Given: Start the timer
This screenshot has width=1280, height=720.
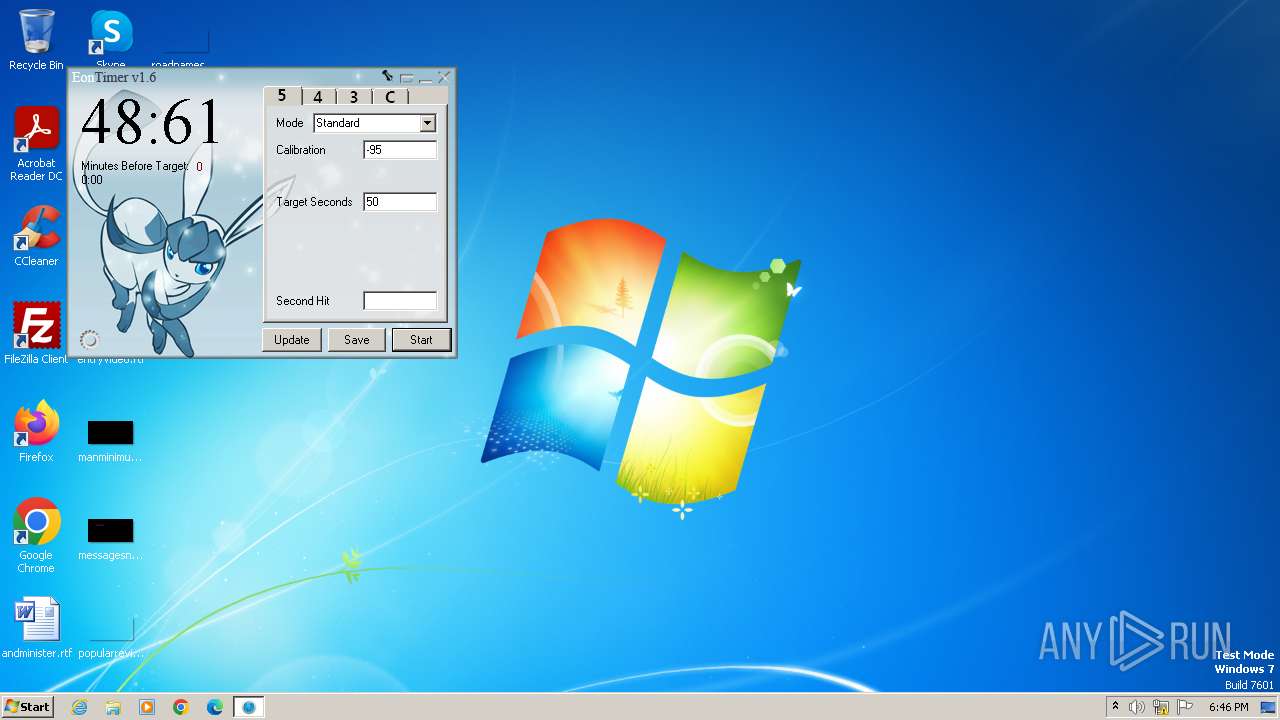Looking at the screenshot, I should click(421, 340).
